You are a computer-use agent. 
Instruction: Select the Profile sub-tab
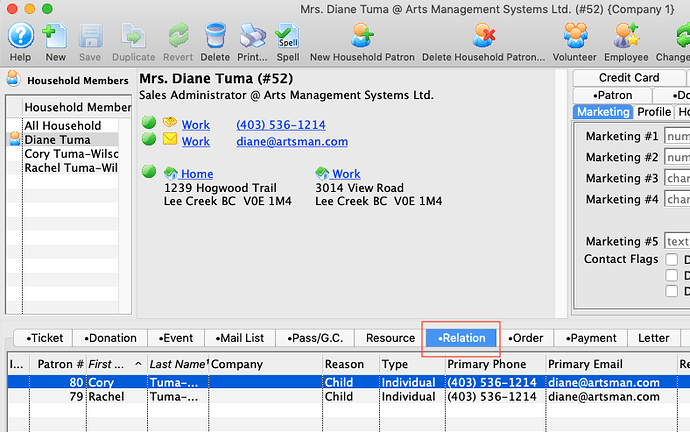654,112
